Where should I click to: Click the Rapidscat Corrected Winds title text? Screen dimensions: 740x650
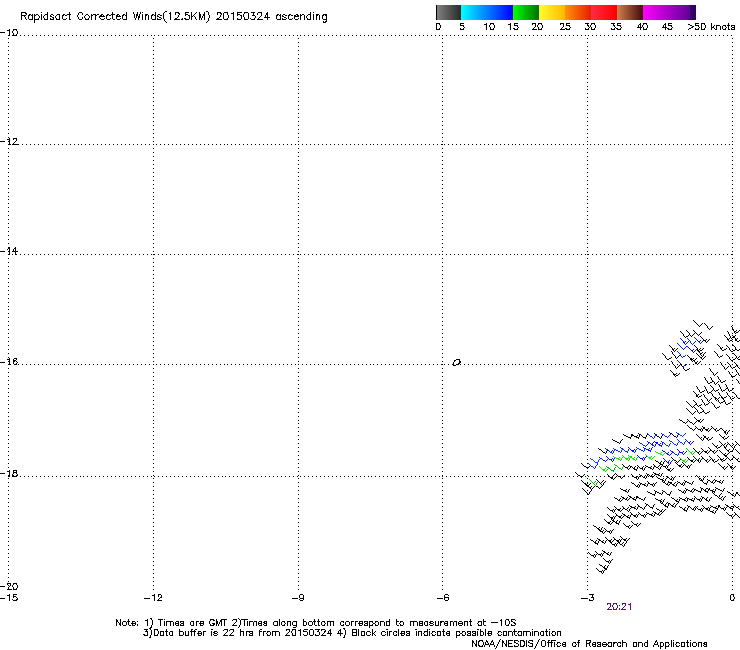coord(174,17)
